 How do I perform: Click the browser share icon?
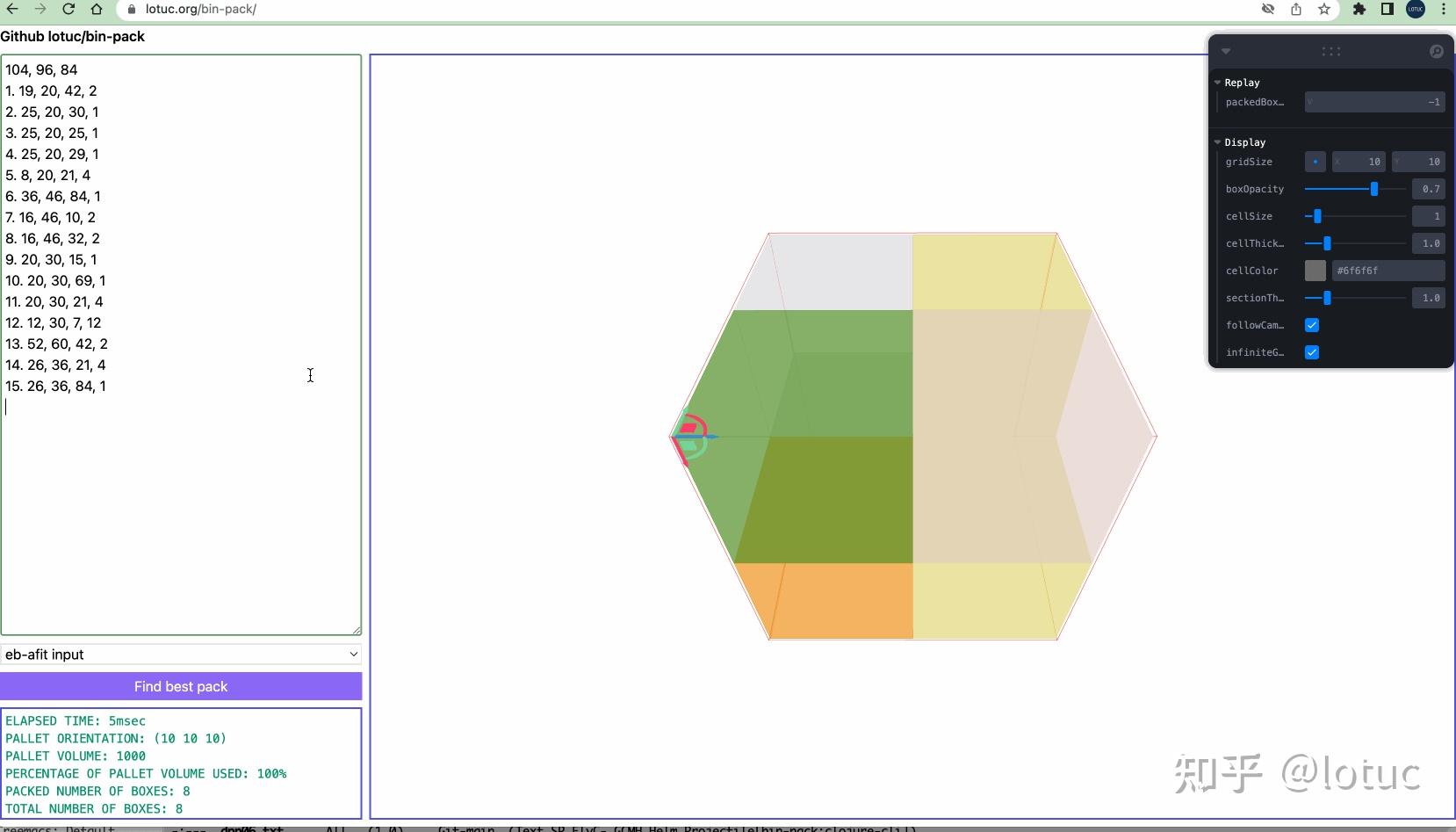coord(1296,9)
